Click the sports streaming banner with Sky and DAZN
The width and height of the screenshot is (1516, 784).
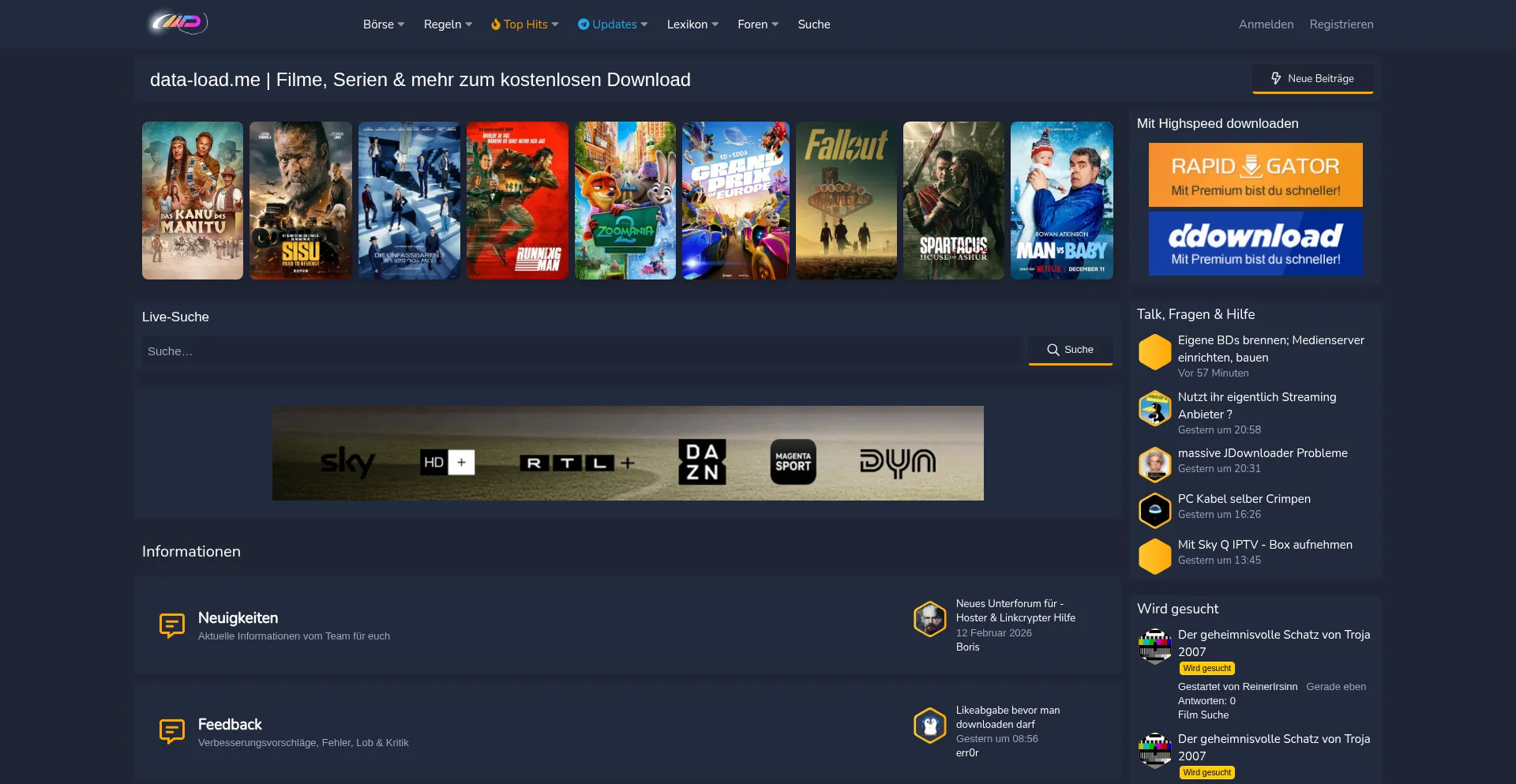[628, 453]
